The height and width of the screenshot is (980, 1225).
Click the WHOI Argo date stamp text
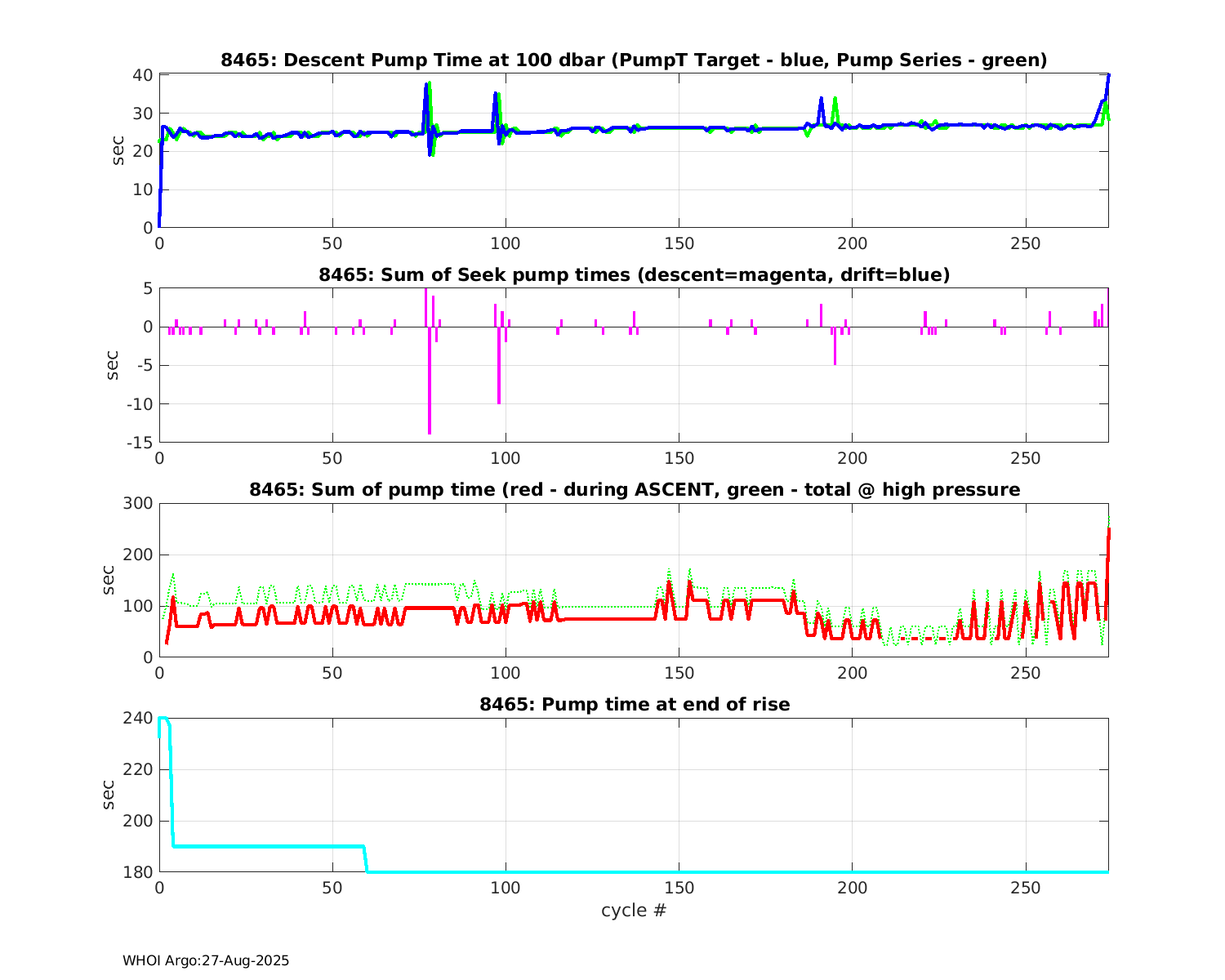click(x=206, y=961)
